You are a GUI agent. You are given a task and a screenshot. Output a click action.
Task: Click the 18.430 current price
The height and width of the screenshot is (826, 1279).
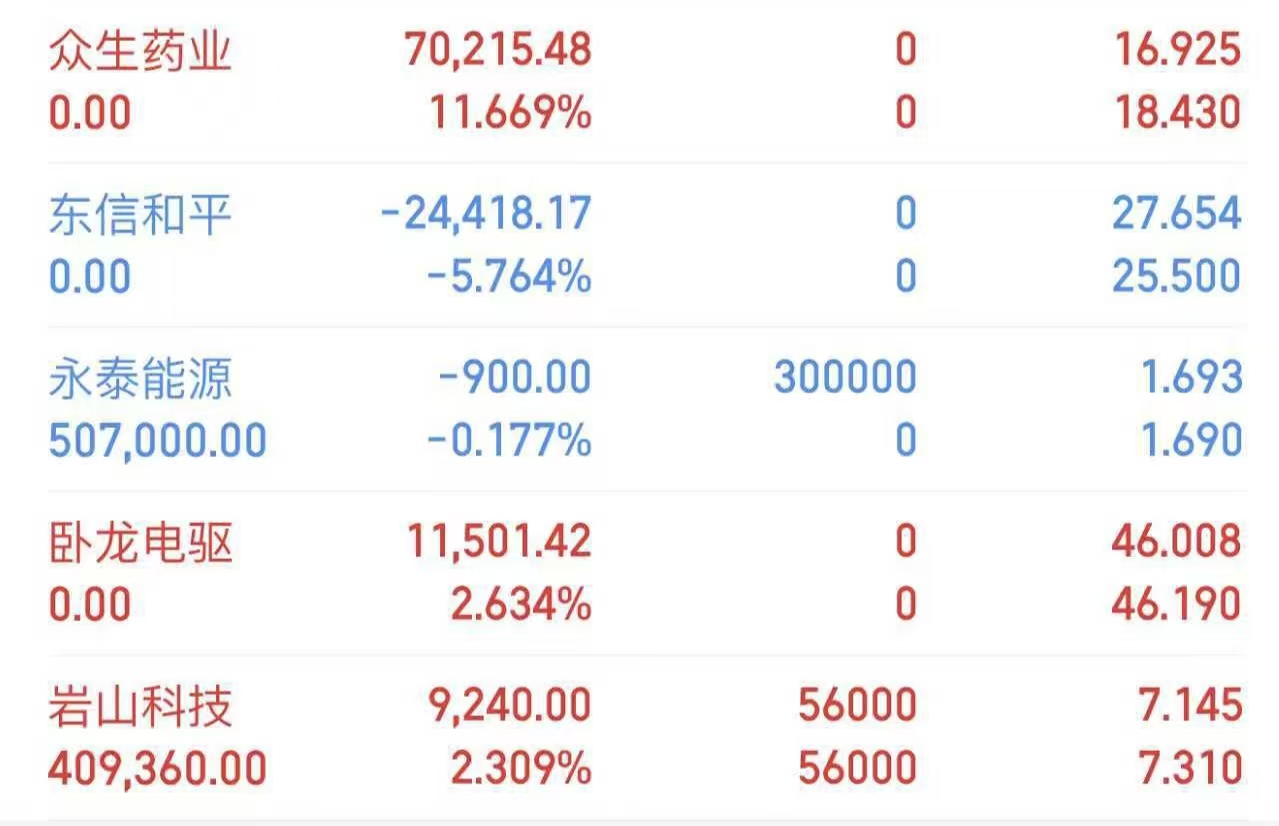tap(1178, 112)
